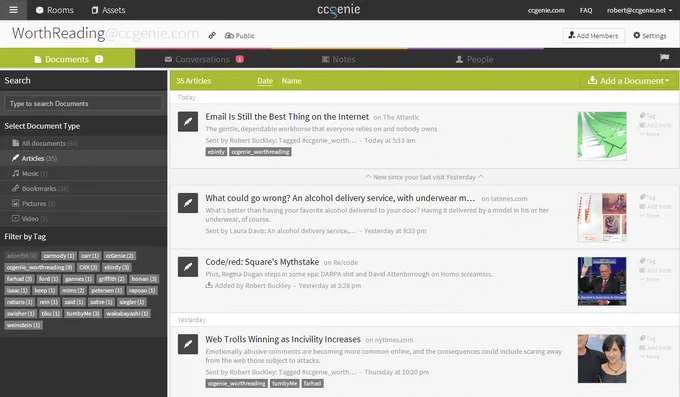Switch to the Documents tab
The width and height of the screenshot is (680, 397).
tap(68, 59)
